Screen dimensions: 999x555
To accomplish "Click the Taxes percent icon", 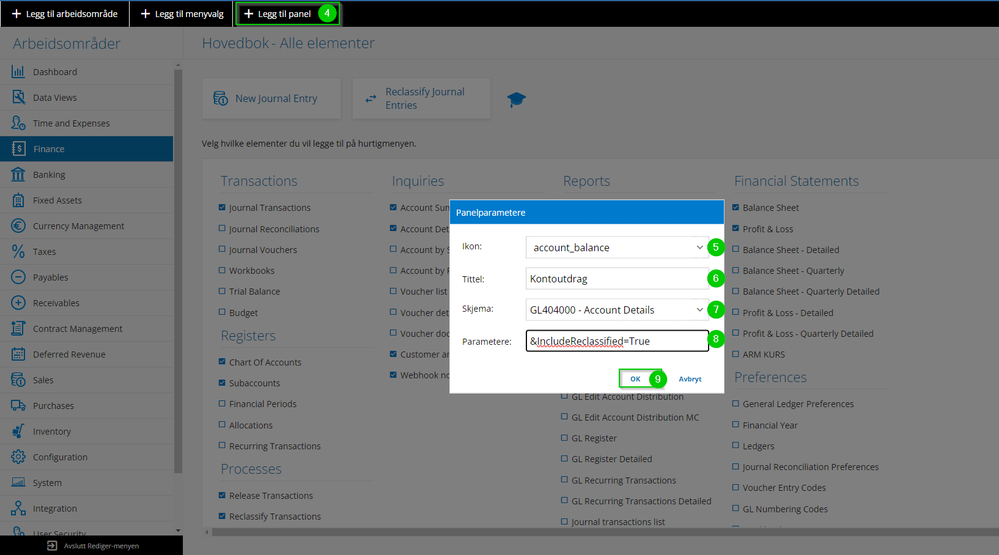I will click(18, 252).
